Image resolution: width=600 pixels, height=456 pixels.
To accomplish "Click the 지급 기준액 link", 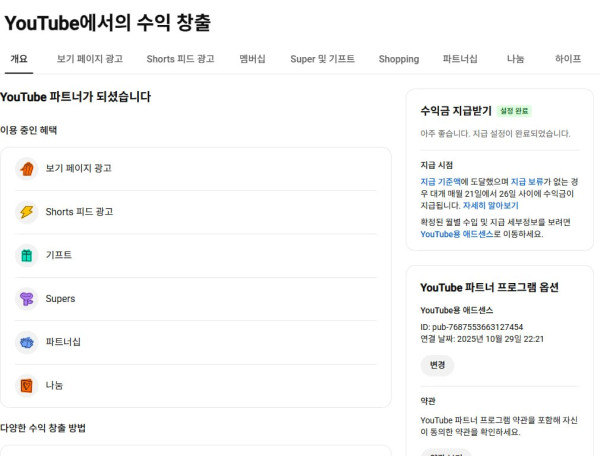I will [440, 182].
